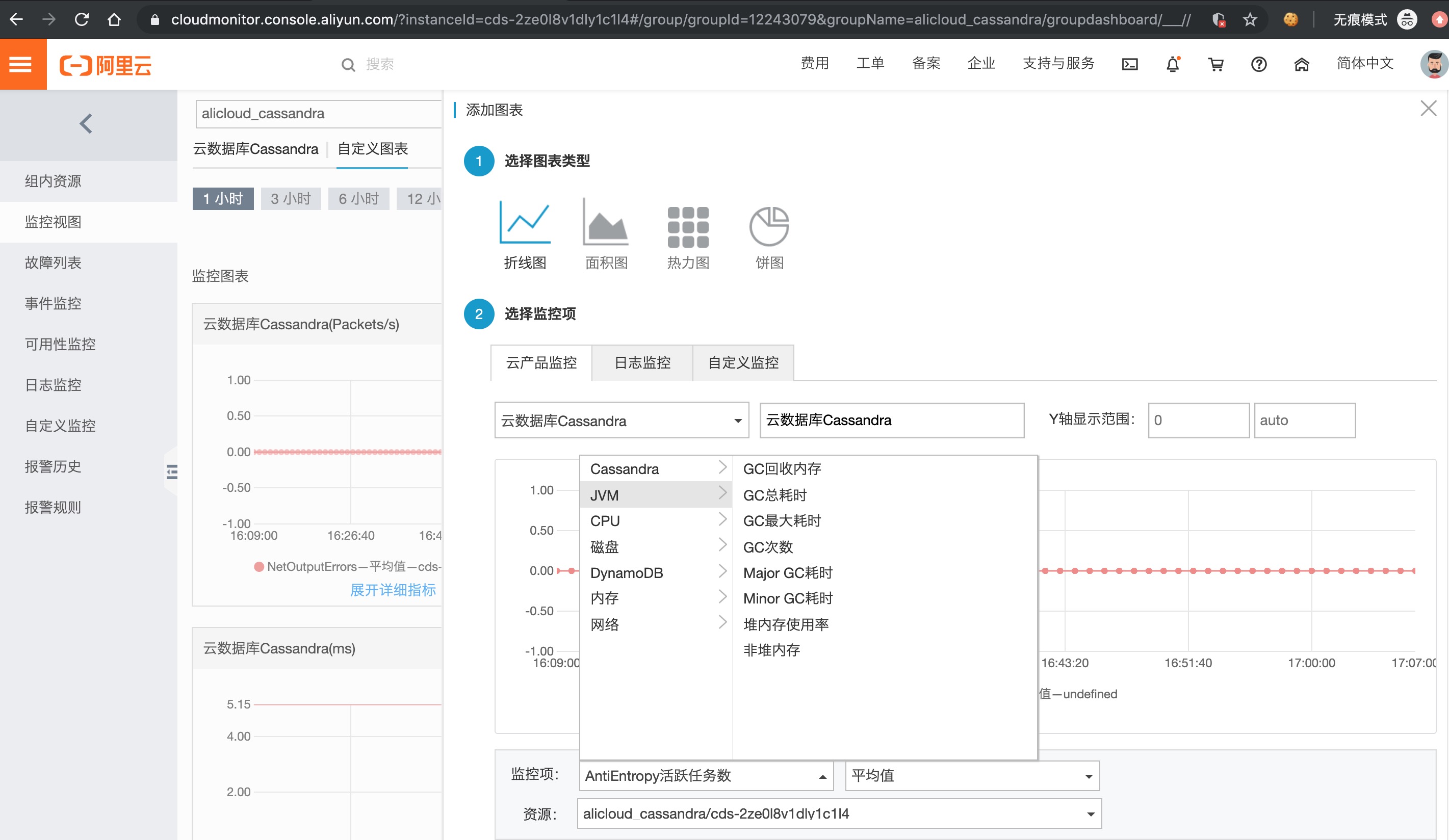Open the 监控项 AntiEntropy活跃任务数 dropdown
This screenshot has height=840, width=1449.
pyautogui.click(x=707, y=776)
